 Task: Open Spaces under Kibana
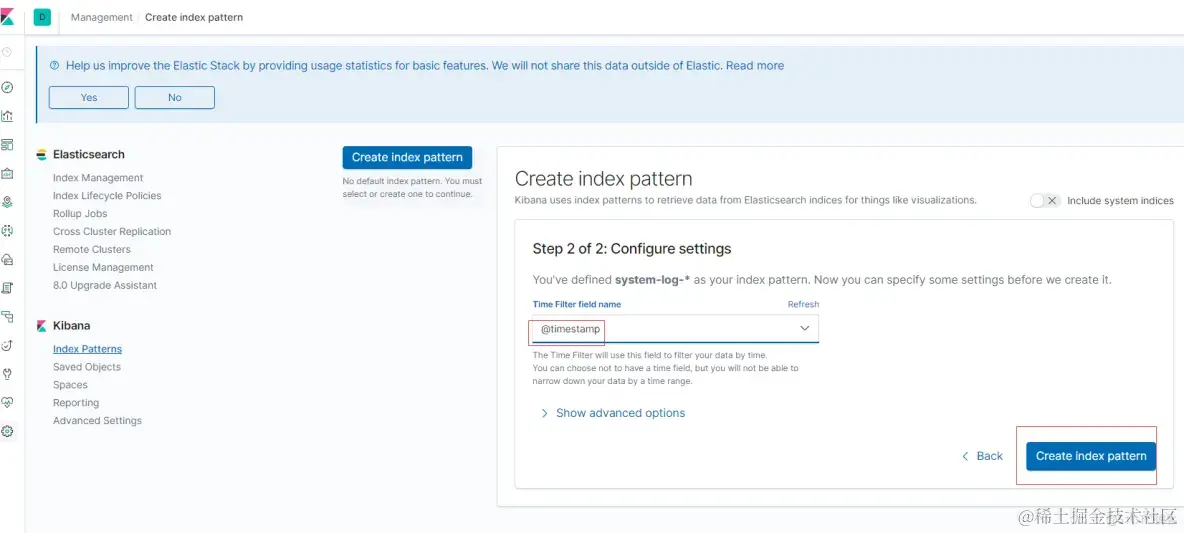pos(70,385)
